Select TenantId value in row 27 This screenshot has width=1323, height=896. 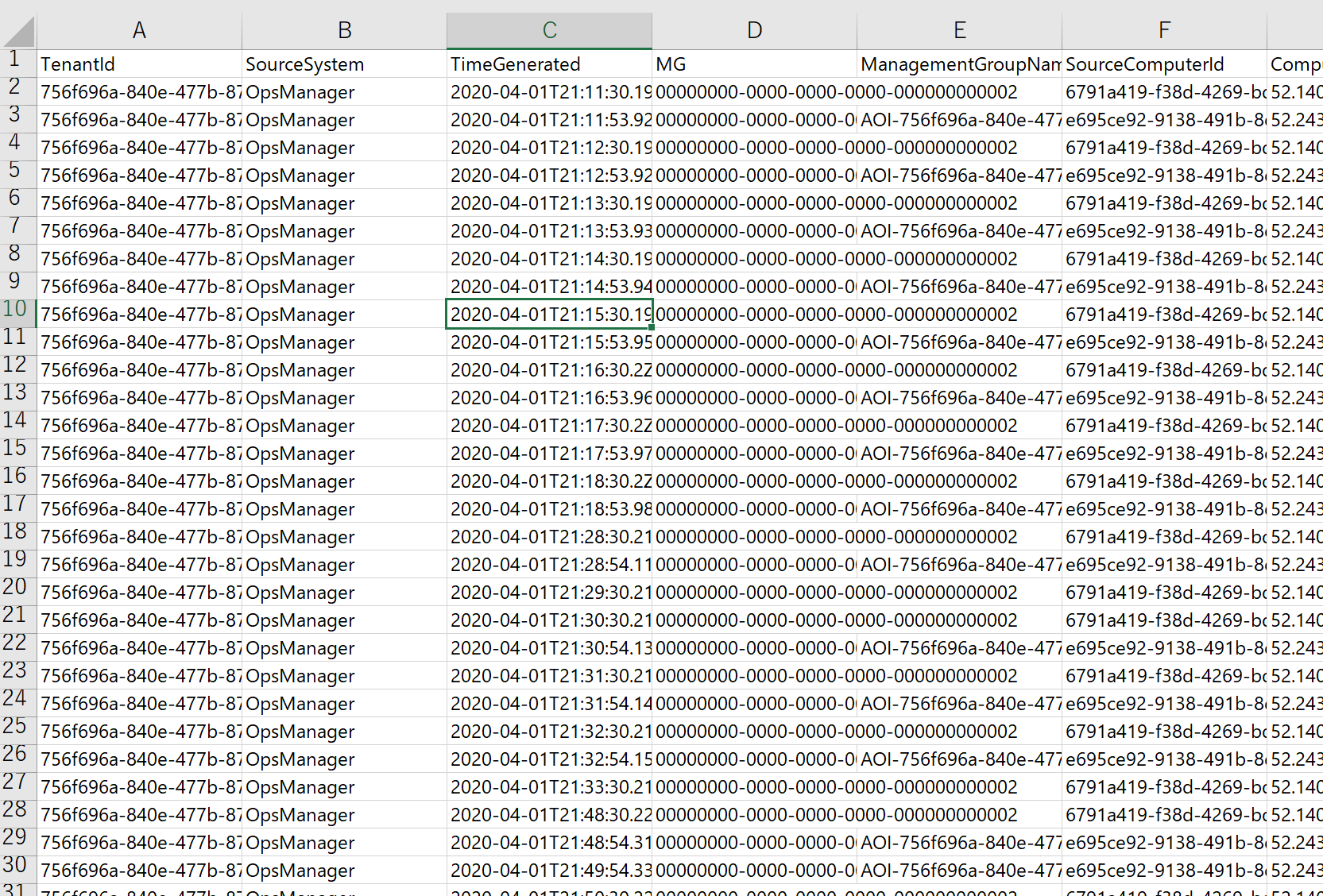(139, 786)
